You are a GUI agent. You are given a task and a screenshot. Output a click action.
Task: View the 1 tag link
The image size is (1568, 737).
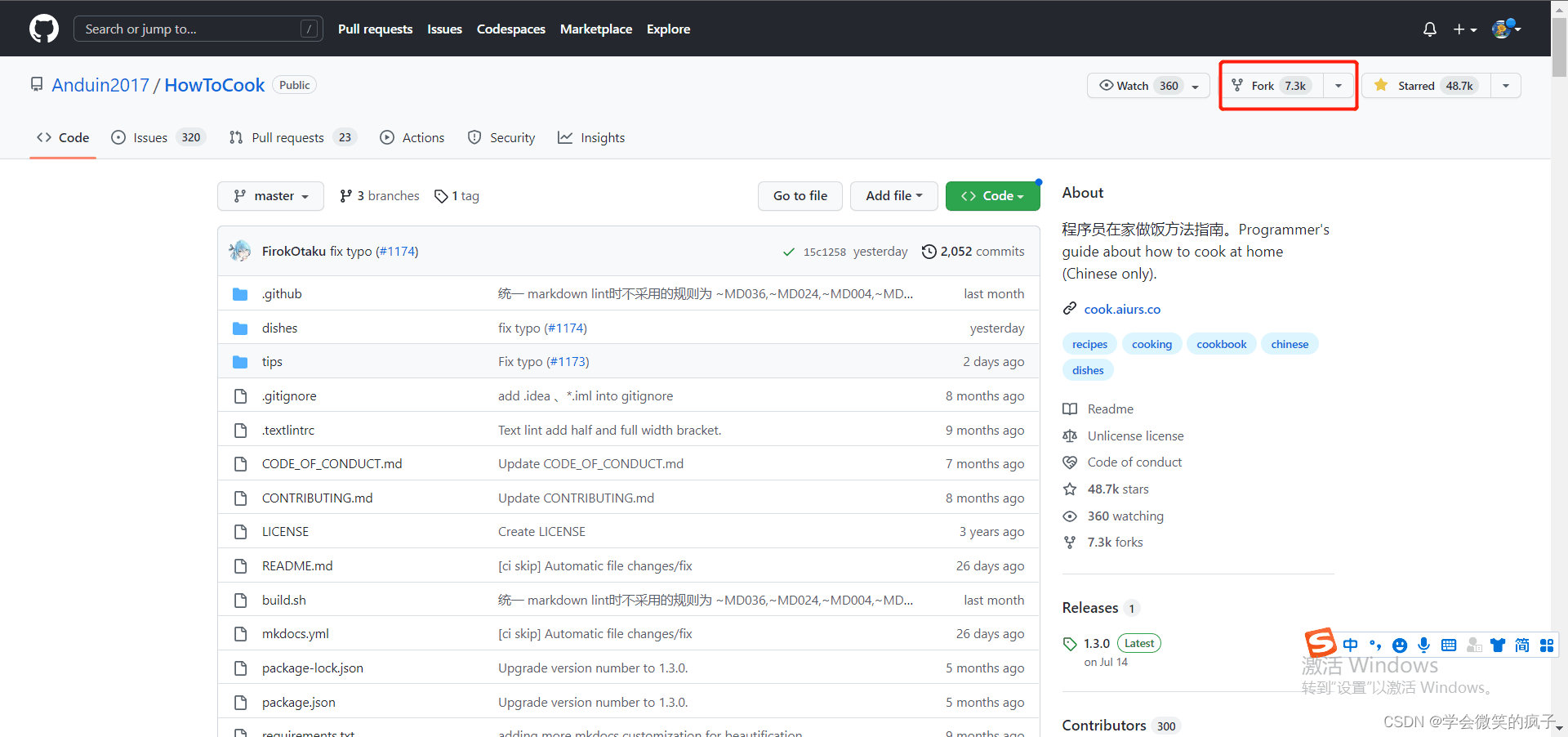coord(457,196)
